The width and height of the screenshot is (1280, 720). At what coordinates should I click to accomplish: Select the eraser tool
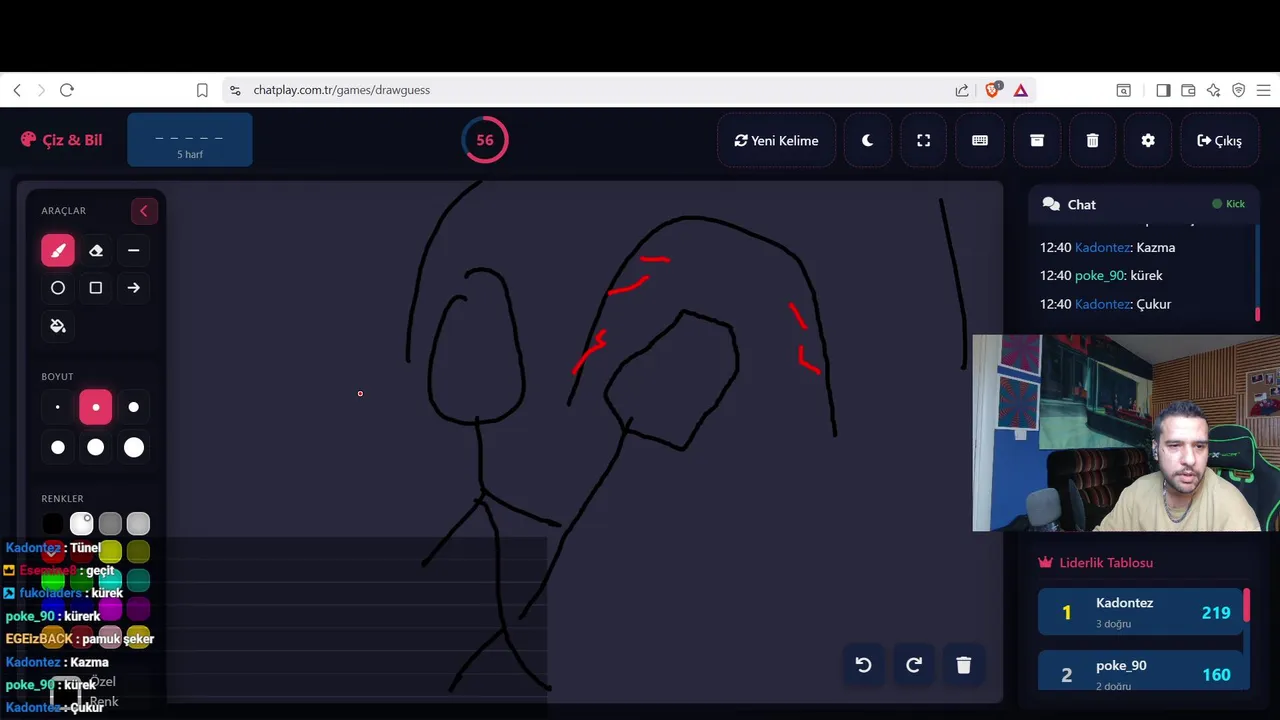tap(96, 250)
